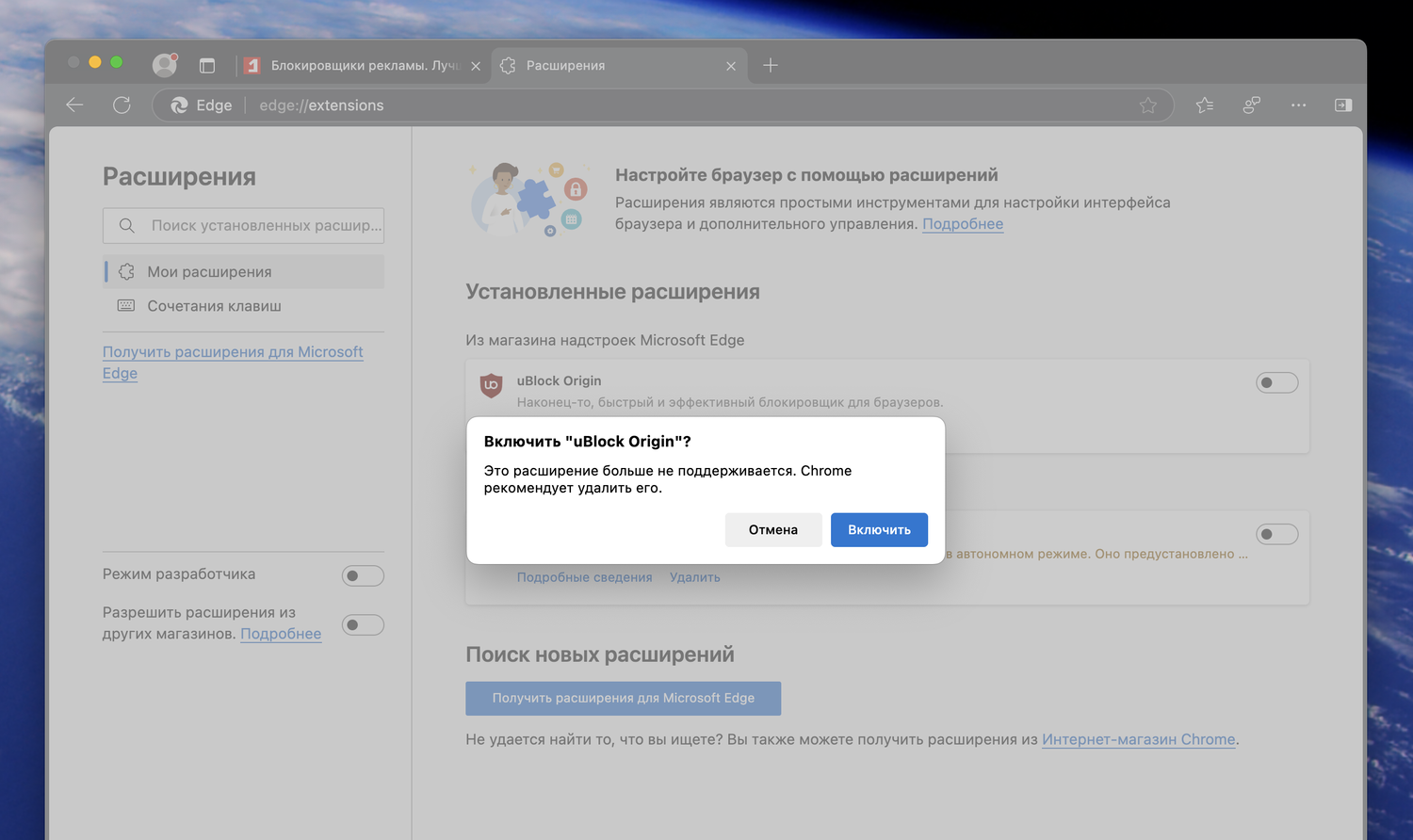1413x840 pixels.
Task: Click the Установленные расширения heading
Action: [x=612, y=292]
